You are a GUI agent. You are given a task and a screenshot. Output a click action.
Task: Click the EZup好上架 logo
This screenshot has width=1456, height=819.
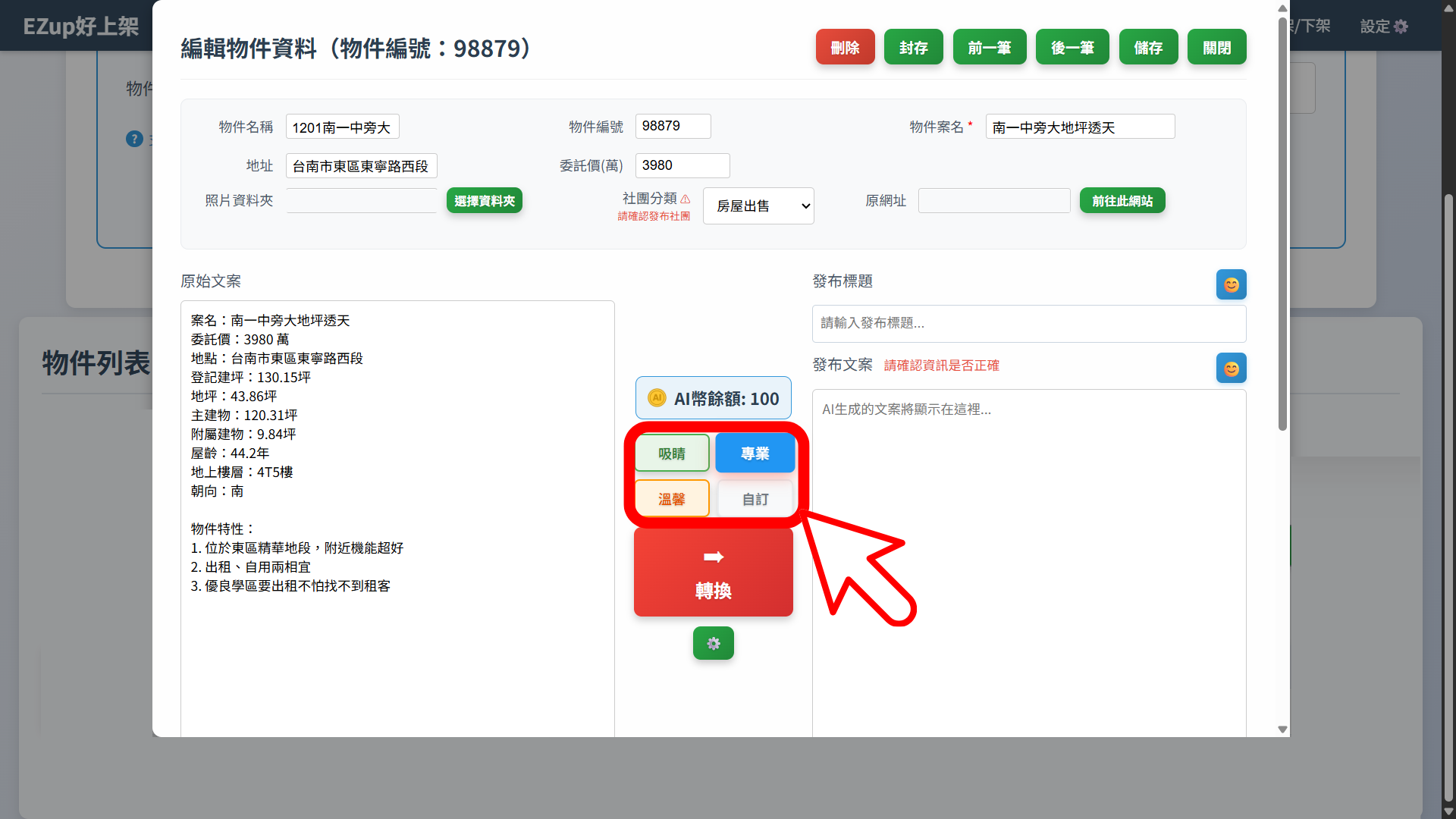click(x=81, y=27)
